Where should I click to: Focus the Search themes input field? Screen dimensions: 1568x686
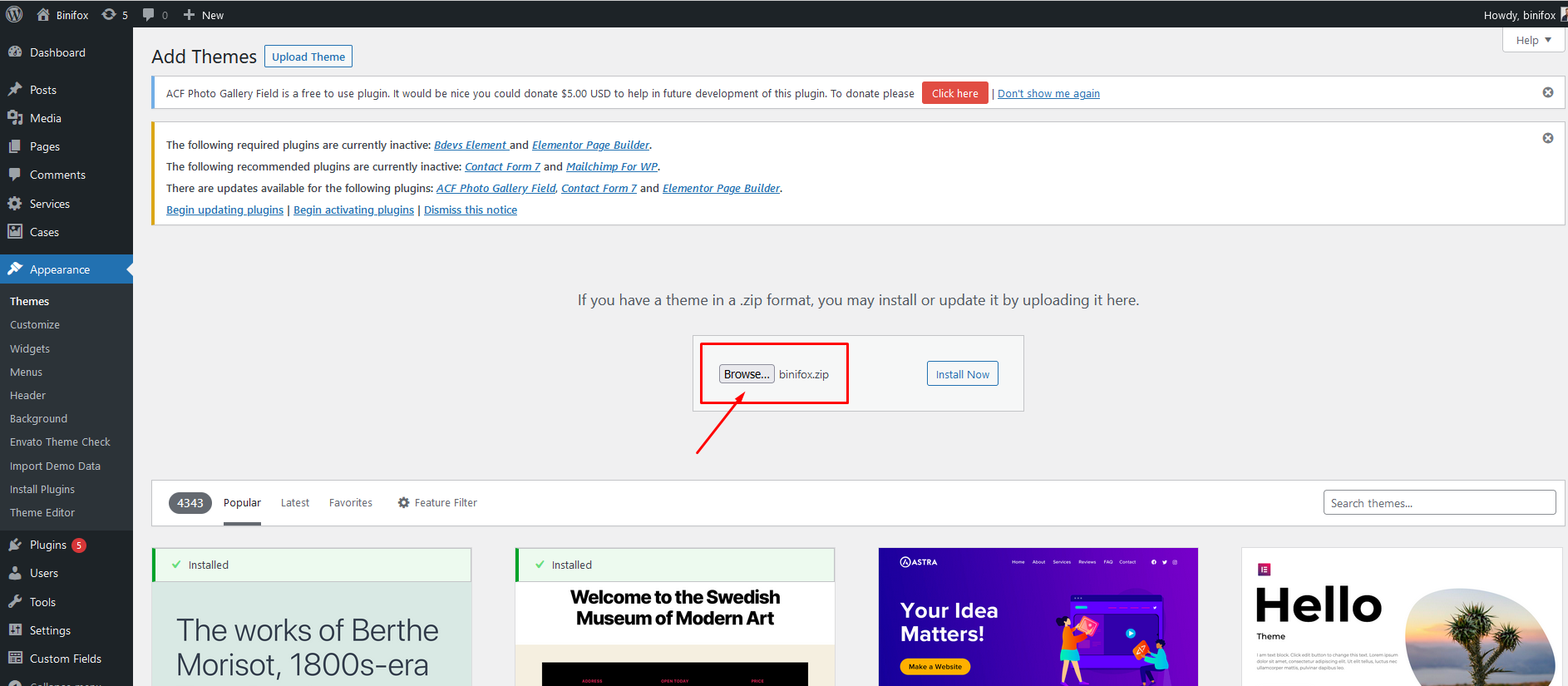point(1438,502)
